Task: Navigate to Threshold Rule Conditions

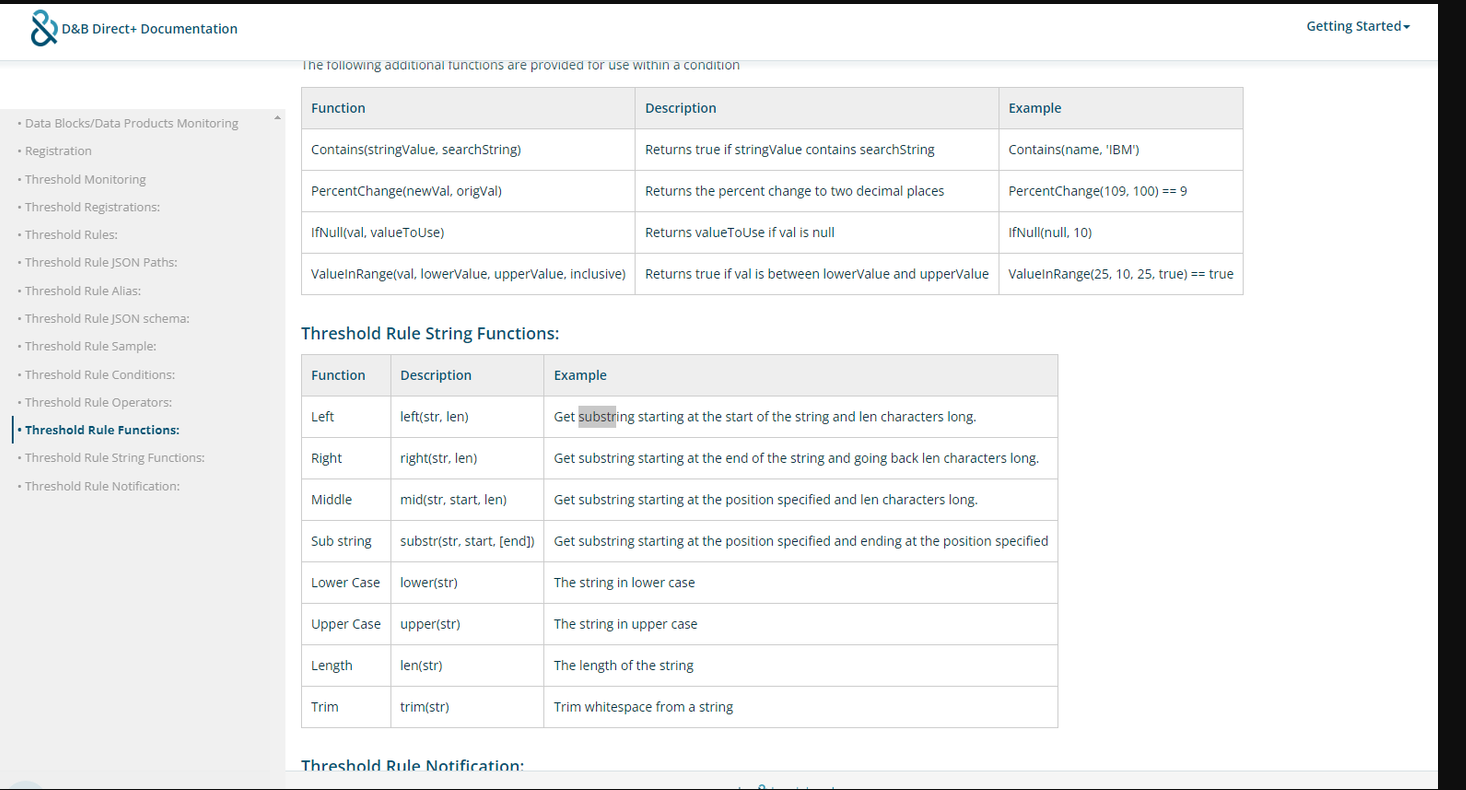Action: coord(100,375)
